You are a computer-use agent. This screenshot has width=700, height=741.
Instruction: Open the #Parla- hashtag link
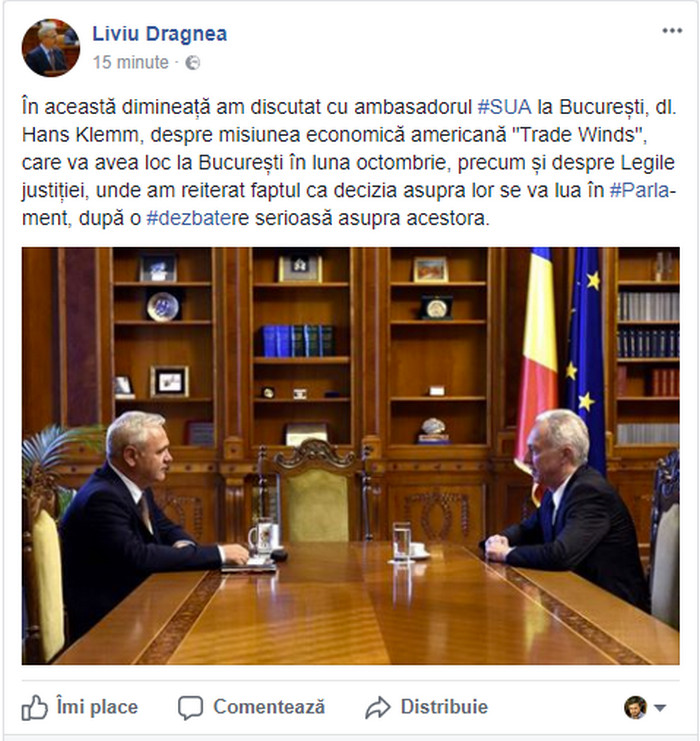pos(643,190)
